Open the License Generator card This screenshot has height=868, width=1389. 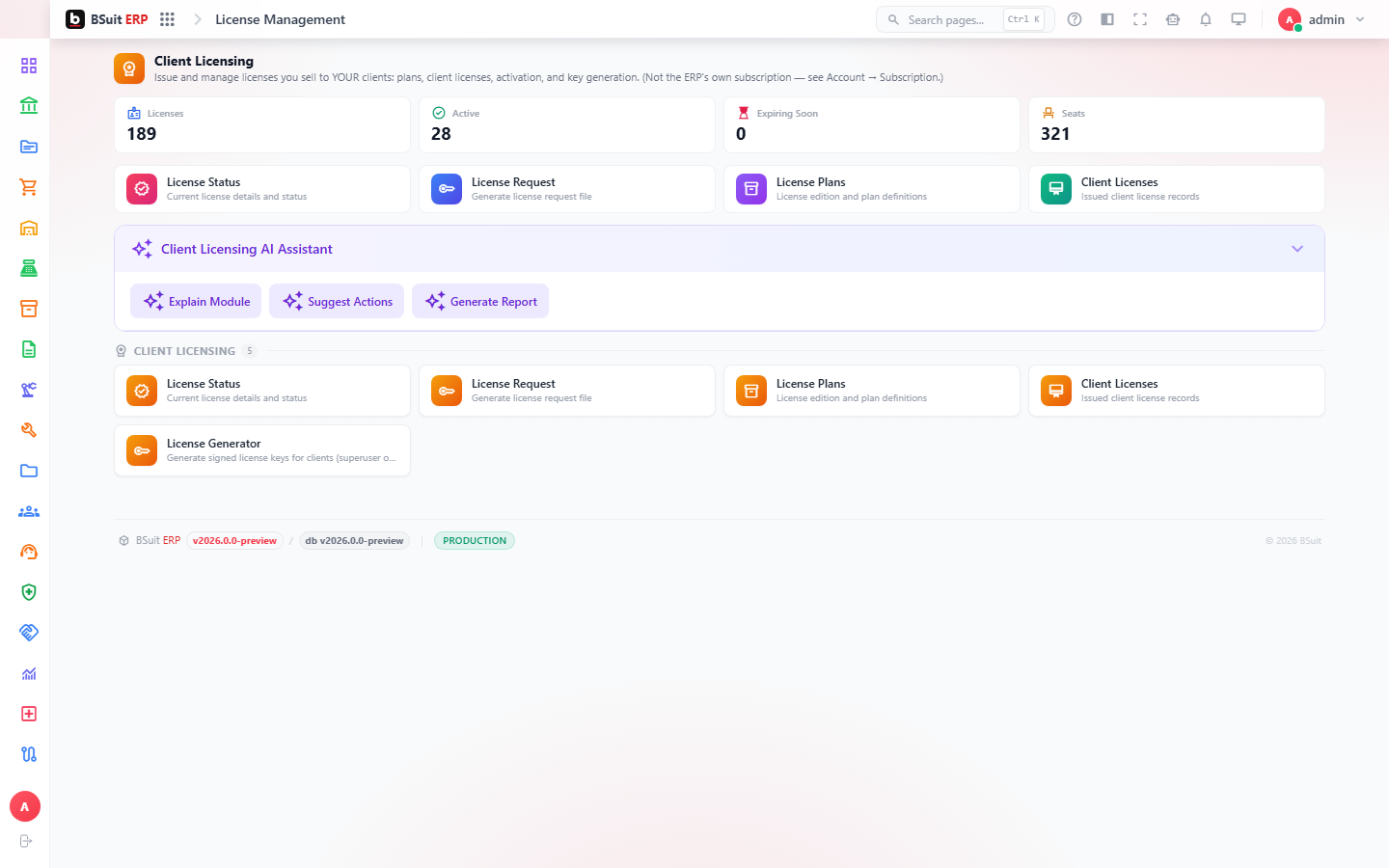[x=262, y=450]
